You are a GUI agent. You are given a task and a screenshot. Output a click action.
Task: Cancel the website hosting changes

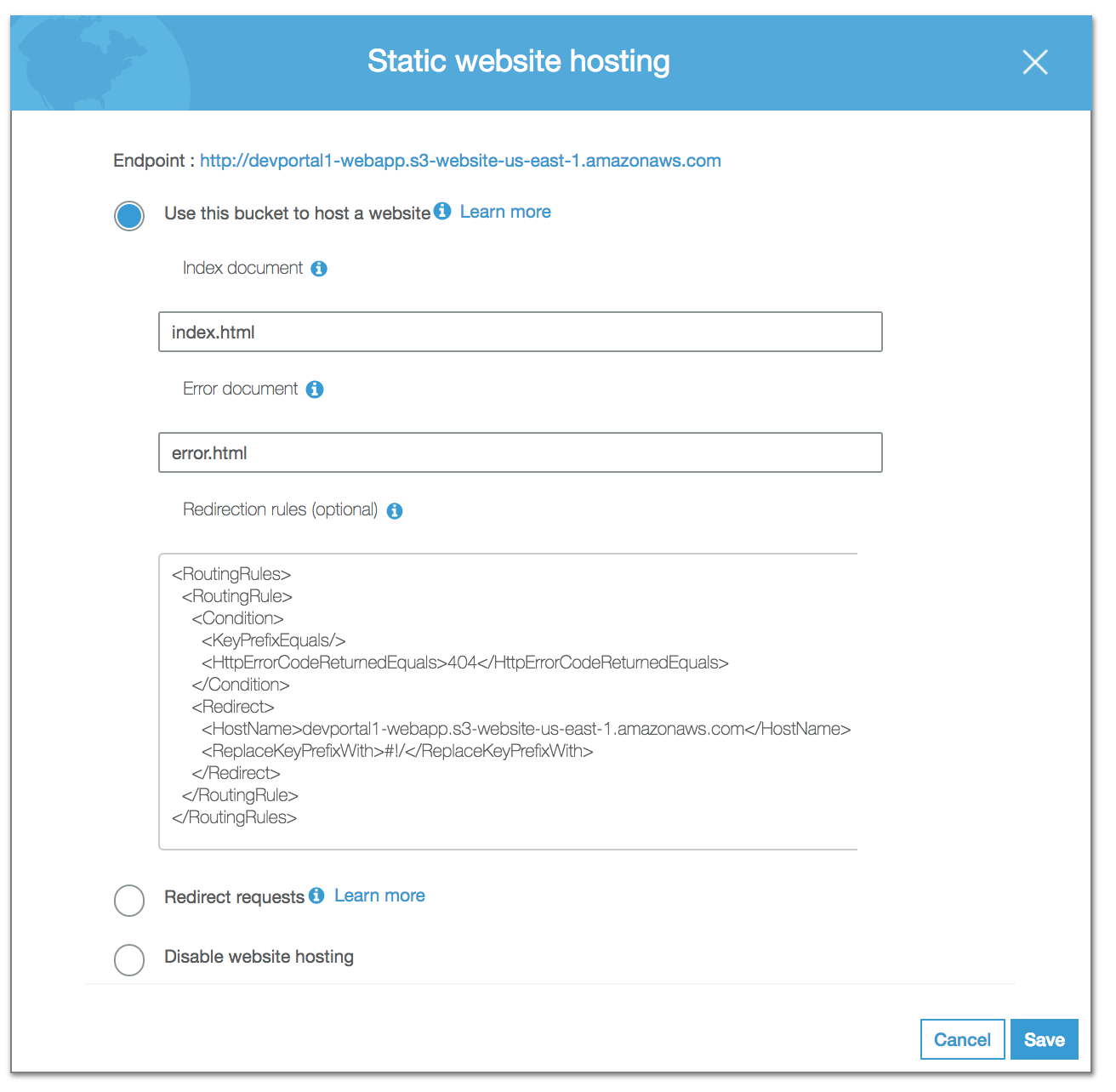tap(962, 1038)
